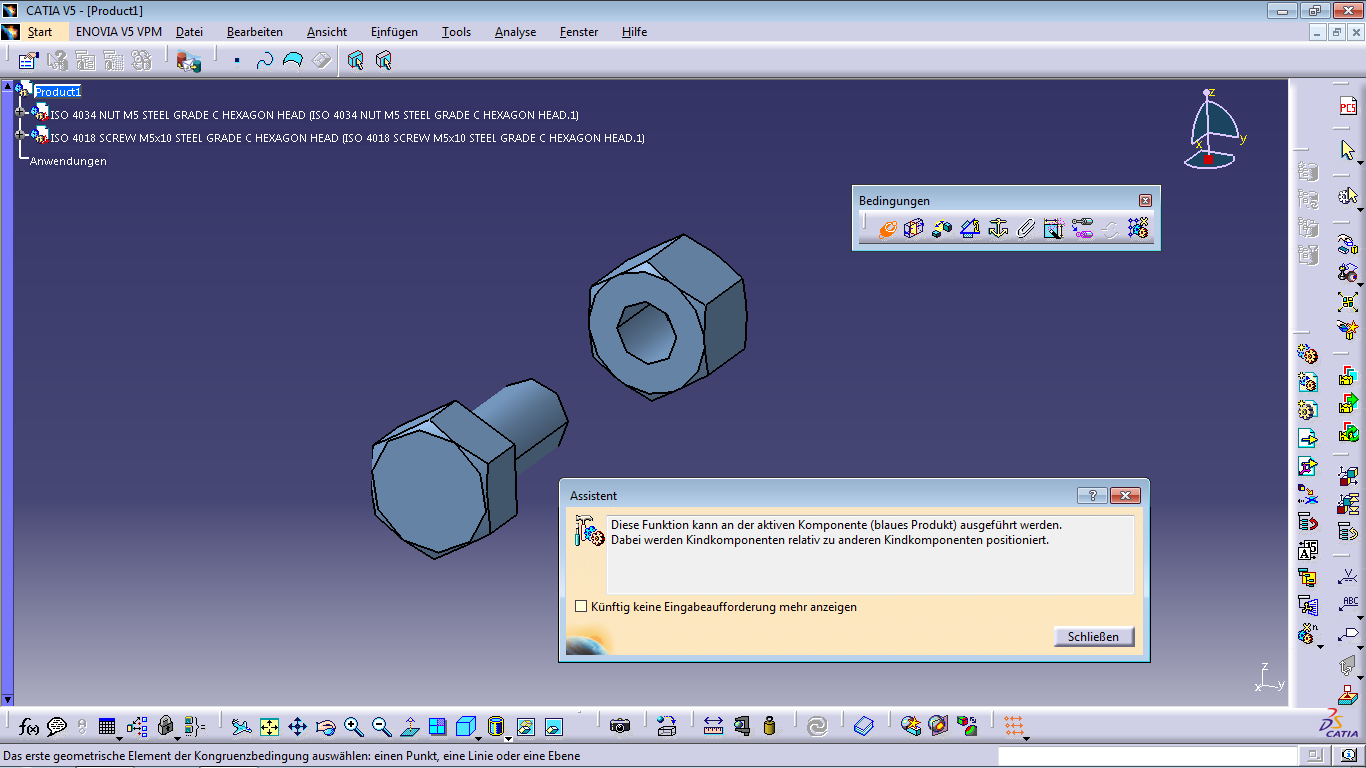
Task: Pick the Contact constraint tool in Bedingungen
Action: (x=914, y=229)
